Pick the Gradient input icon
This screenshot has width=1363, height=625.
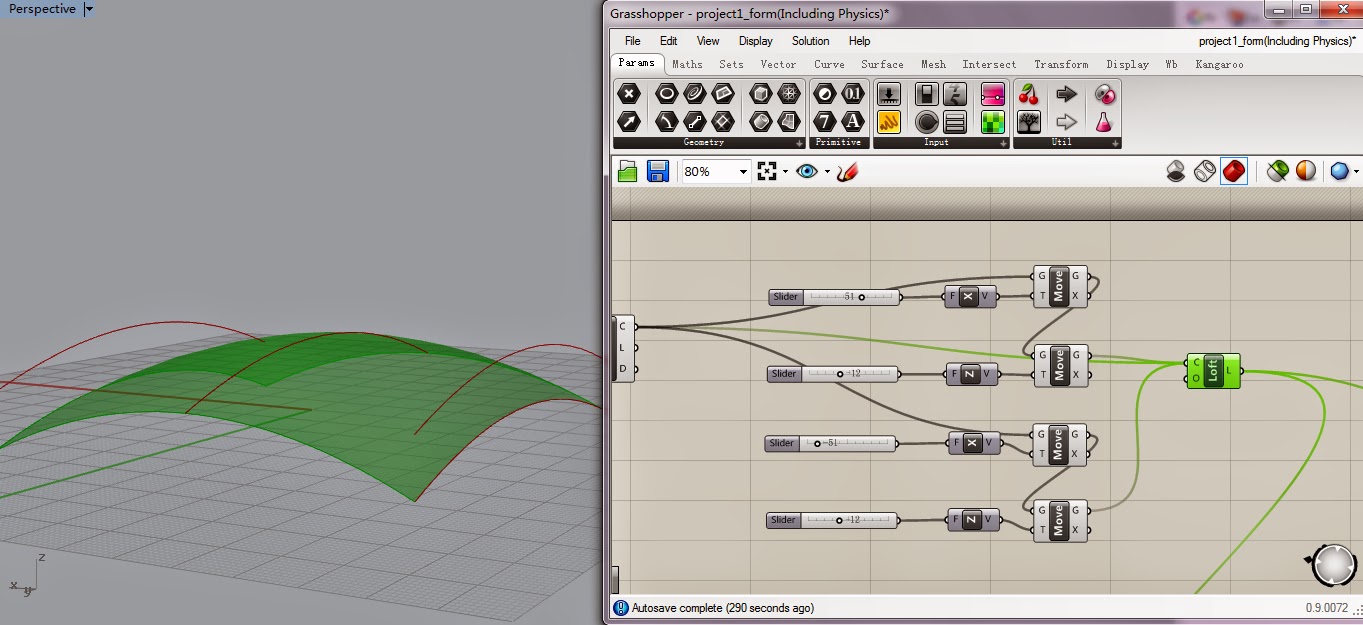(992, 94)
